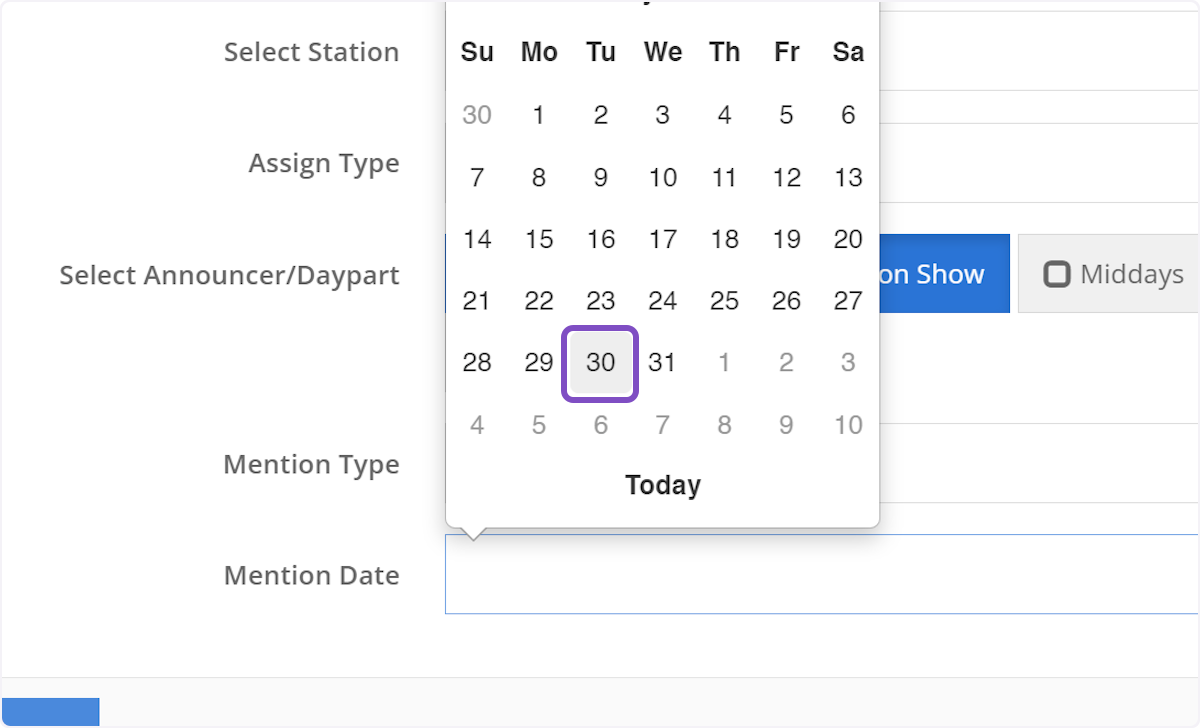Select date 1 in the calendar
Screen dimensions: 1200x728
(x=539, y=115)
